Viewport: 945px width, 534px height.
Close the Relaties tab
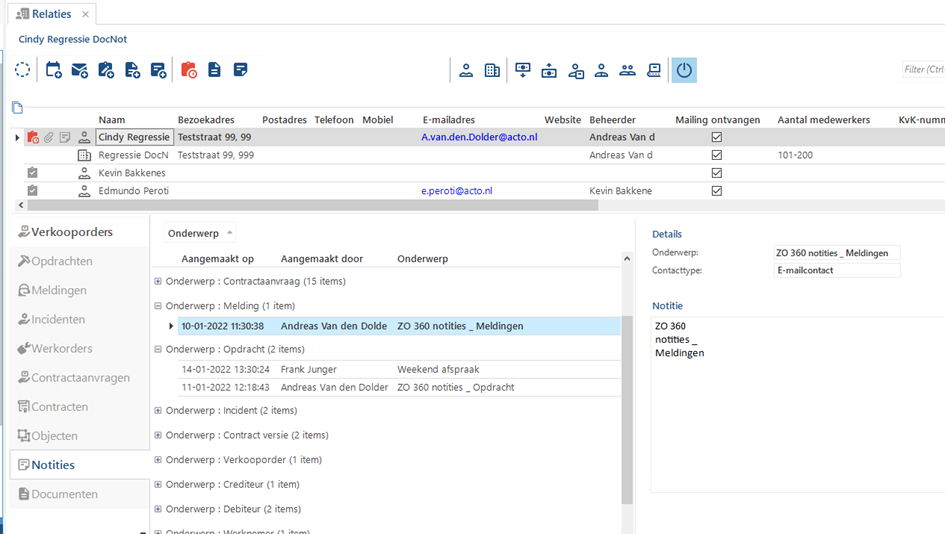[x=85, y=14]
